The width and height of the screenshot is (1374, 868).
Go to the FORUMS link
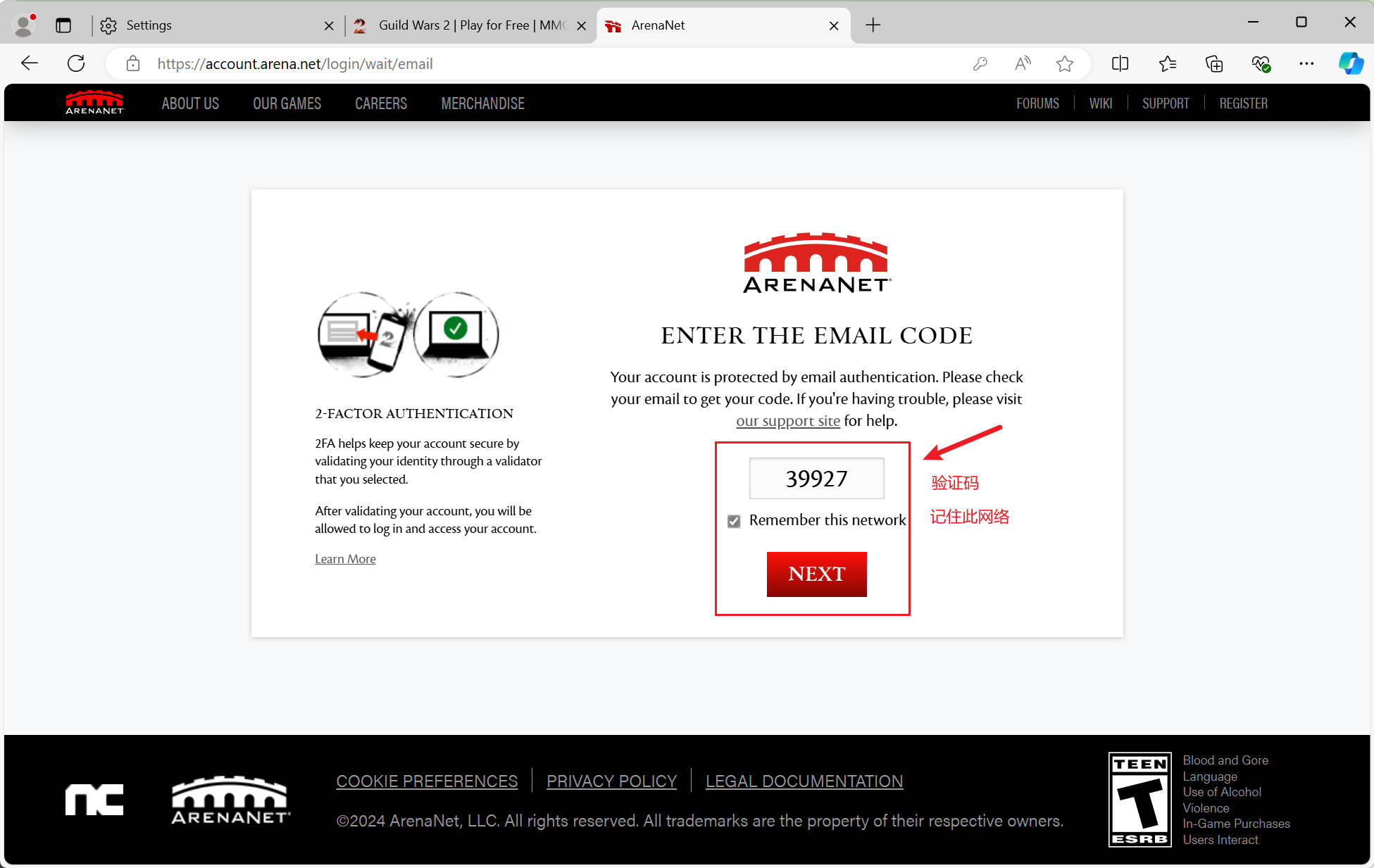(x=1037, y=103)
